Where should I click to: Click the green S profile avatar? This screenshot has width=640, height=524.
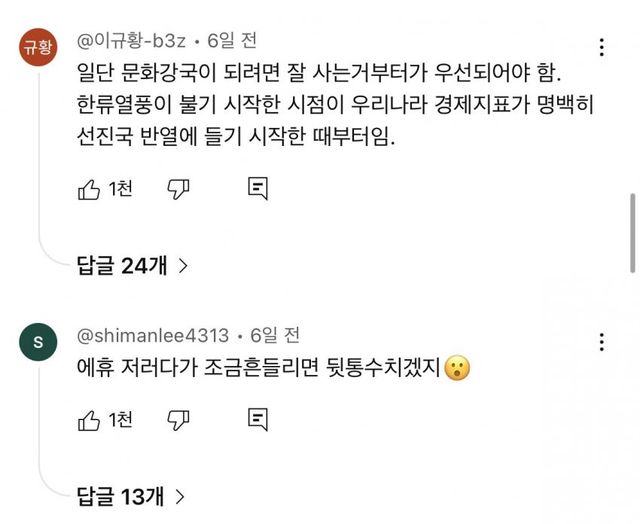click(x=39, y=341)
